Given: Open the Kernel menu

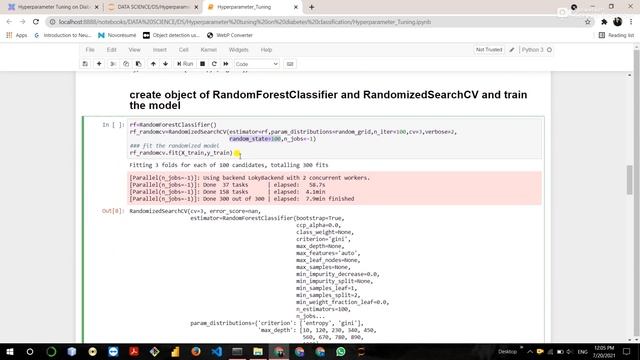Looking at the screenshot, I should [x=209, y=50].
